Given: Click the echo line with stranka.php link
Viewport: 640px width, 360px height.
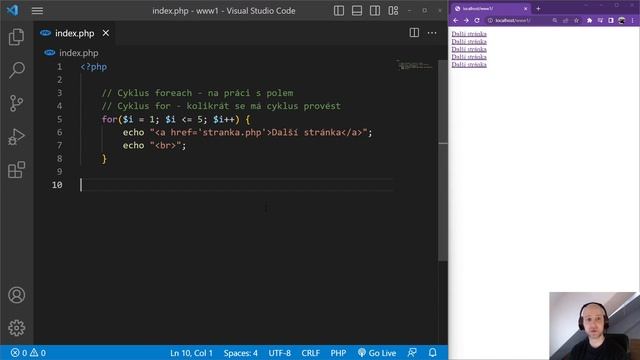Looking at the screenshot, I should click(247, 133).
